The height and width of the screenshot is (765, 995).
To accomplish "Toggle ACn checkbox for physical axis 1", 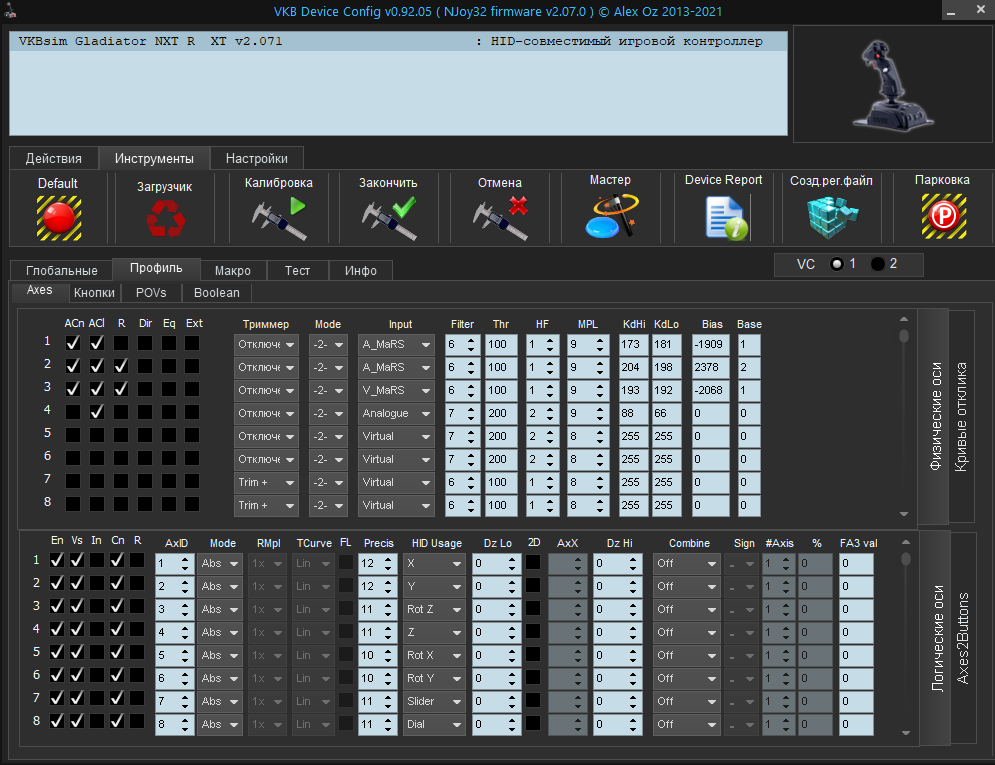I will click(73, 343).
